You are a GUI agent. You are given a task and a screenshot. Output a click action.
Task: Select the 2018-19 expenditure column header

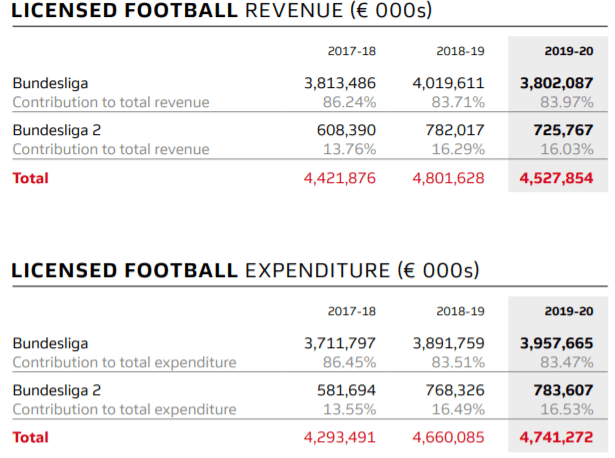tap(460, 311)
